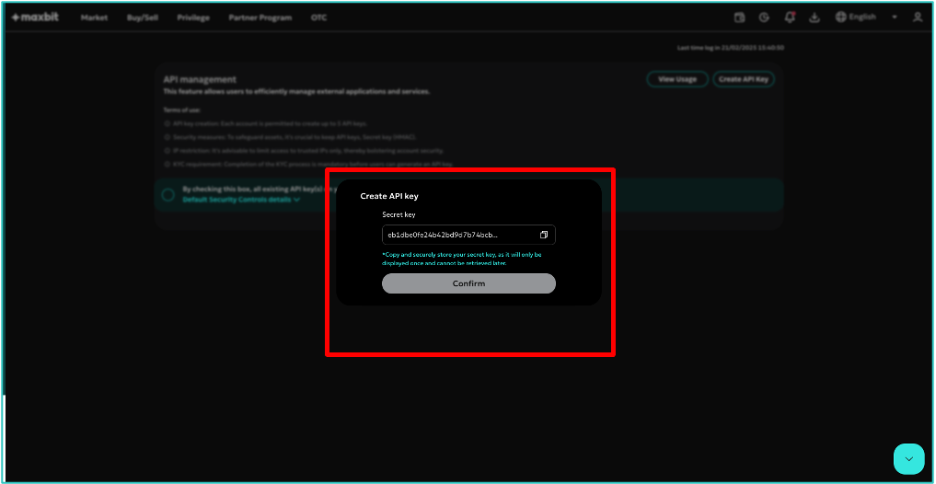The height and width of the screenshot is (484, 936).
Task: Open the notifications bell
Action: (x=790, y=17)
